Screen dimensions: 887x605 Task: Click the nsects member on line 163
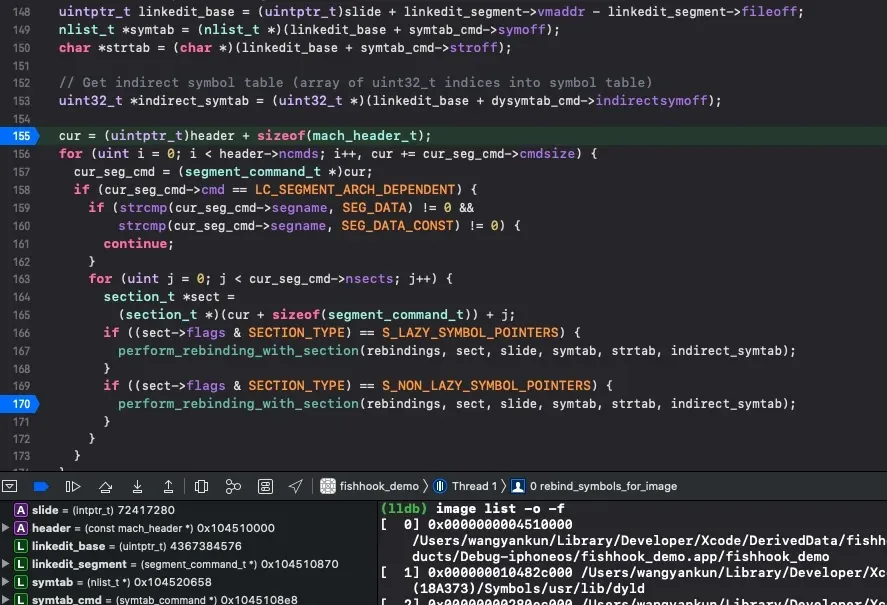(x=369, y=279)
